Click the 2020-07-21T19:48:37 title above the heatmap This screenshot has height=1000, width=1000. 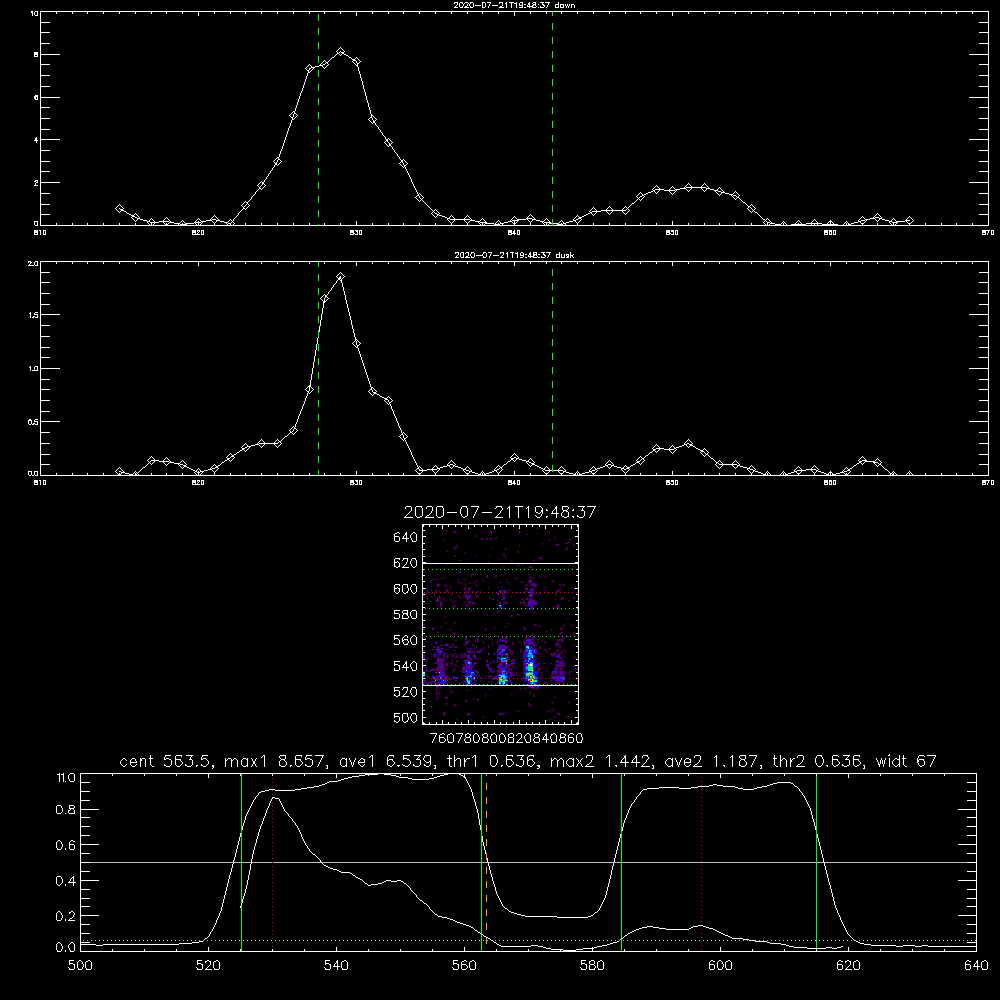[500, 512]
